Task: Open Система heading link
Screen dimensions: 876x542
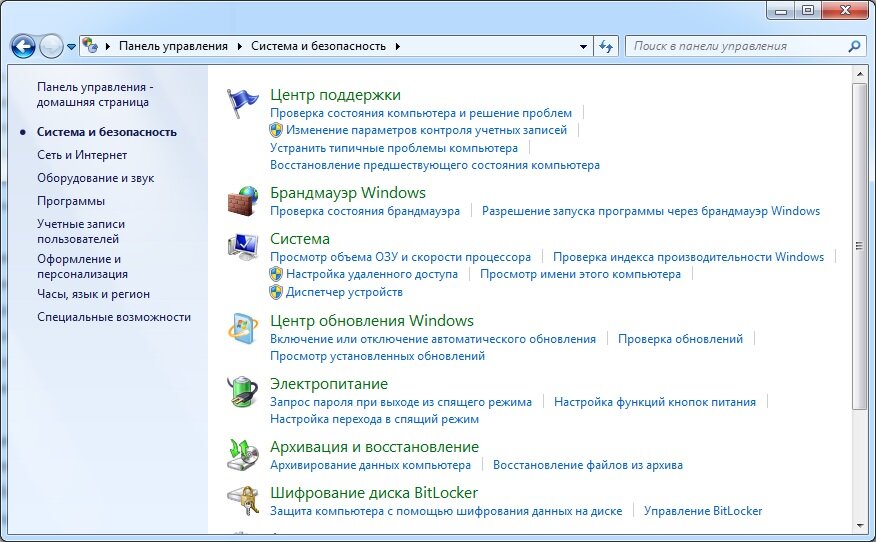Action: tap(299, 239)
